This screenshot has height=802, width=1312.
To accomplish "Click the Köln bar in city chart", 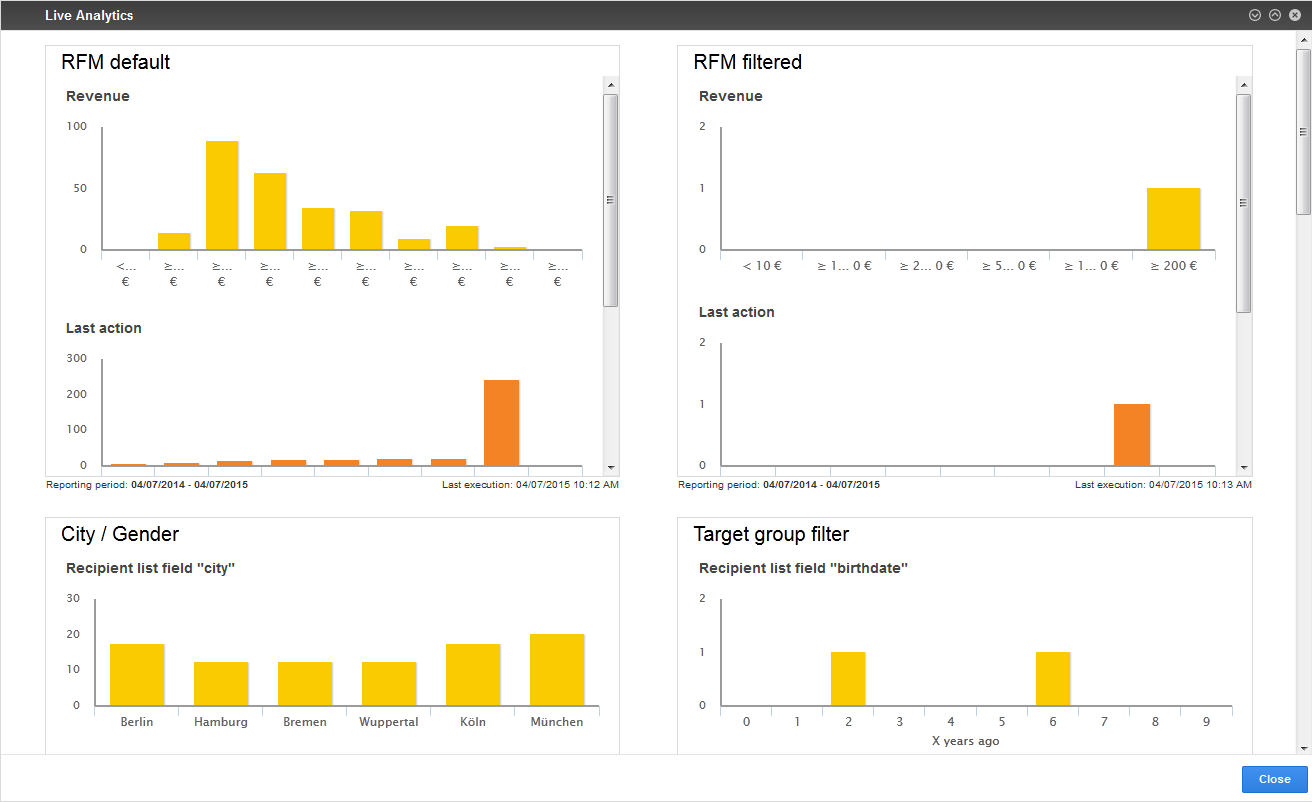I will (x=473, y=675).
